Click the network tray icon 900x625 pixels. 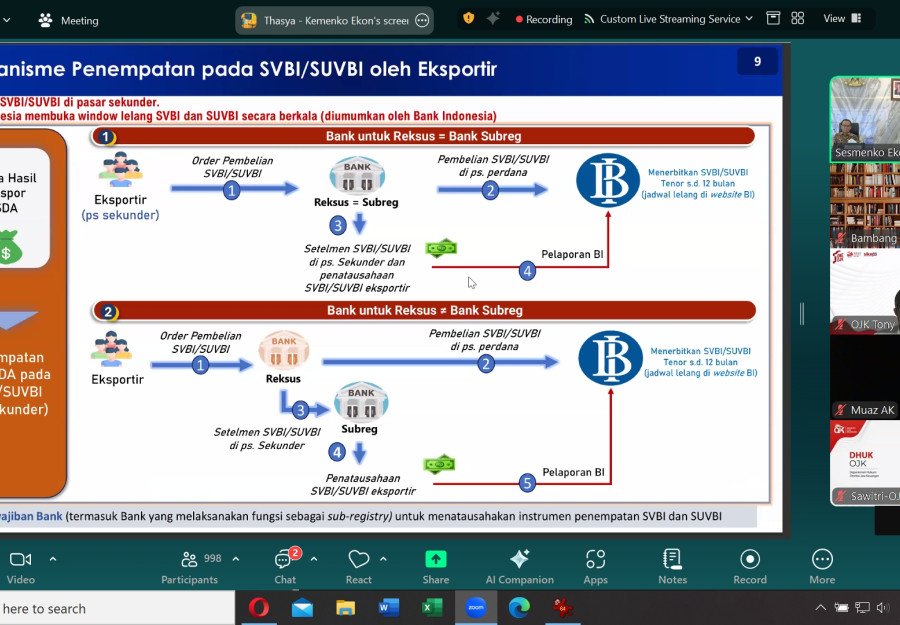(x=862, y=607)
